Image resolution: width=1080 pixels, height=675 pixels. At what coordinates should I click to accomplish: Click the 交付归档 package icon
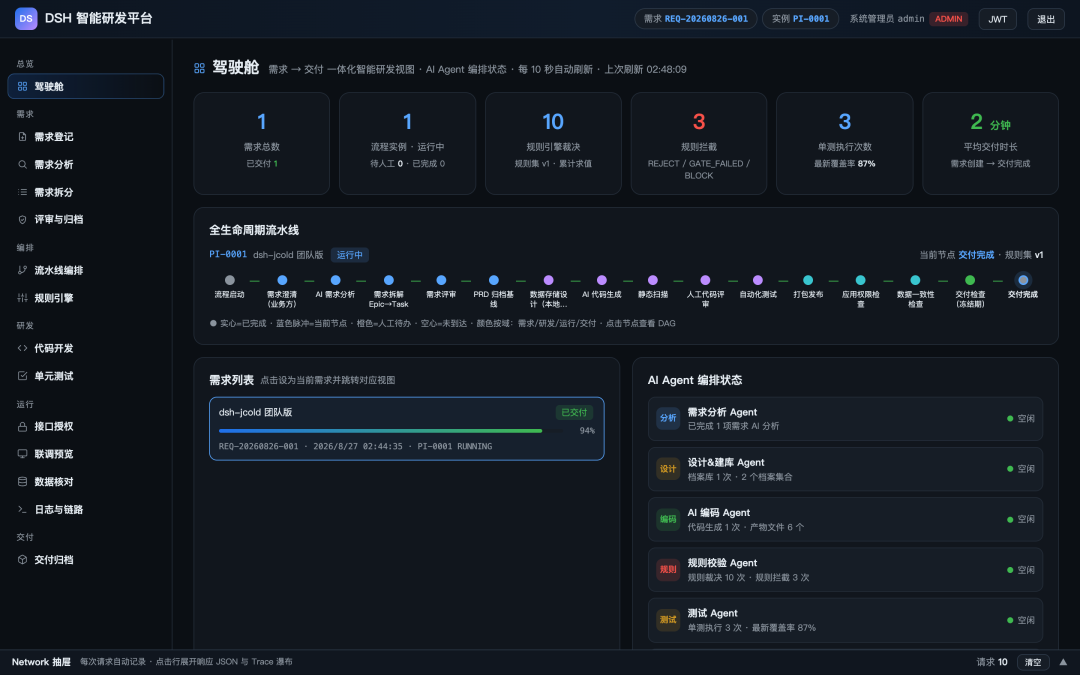(22, 560)
